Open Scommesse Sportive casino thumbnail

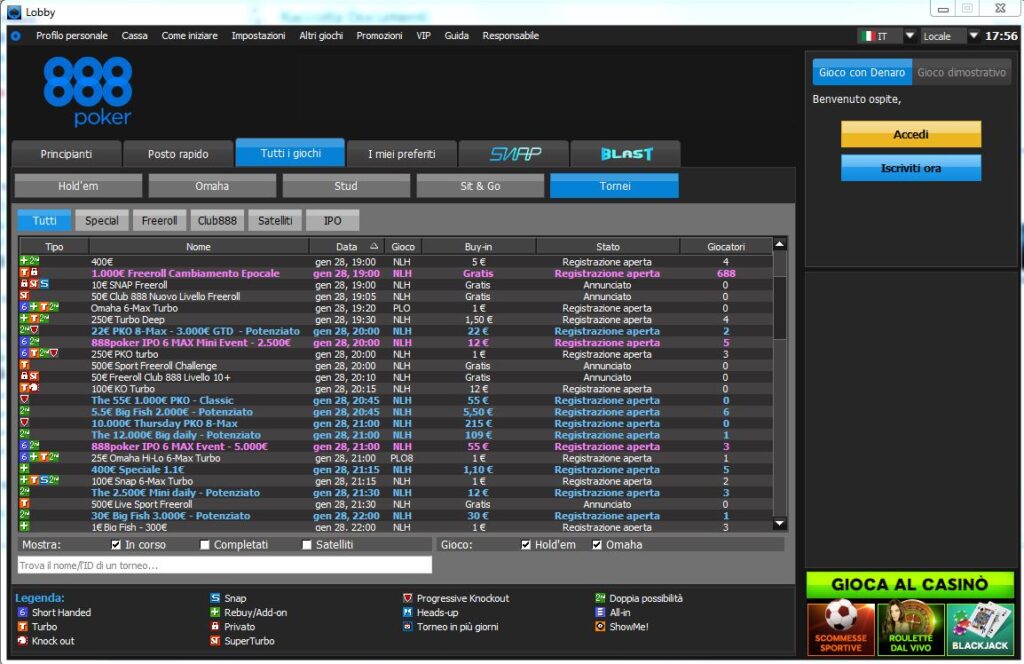coord(840,629)
